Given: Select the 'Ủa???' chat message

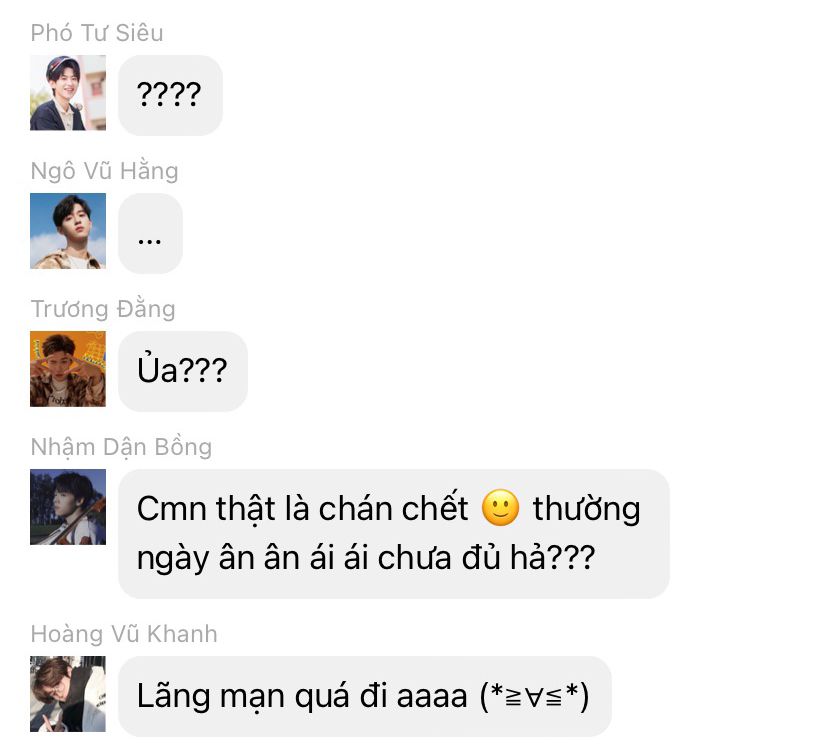Looking at the screenshot, I should 183,371.
